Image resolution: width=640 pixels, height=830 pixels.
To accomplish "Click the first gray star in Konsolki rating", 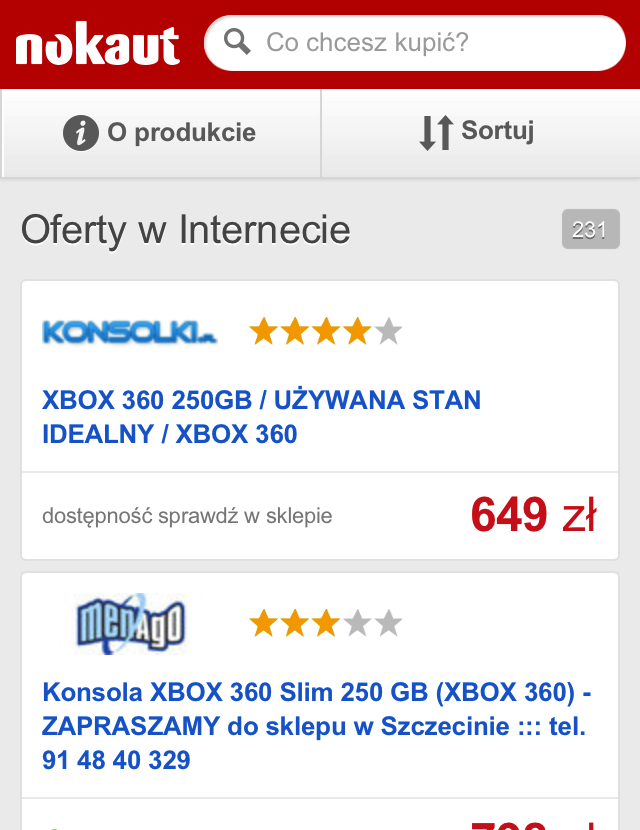I will pyautogui.click(x=388, y=331).
